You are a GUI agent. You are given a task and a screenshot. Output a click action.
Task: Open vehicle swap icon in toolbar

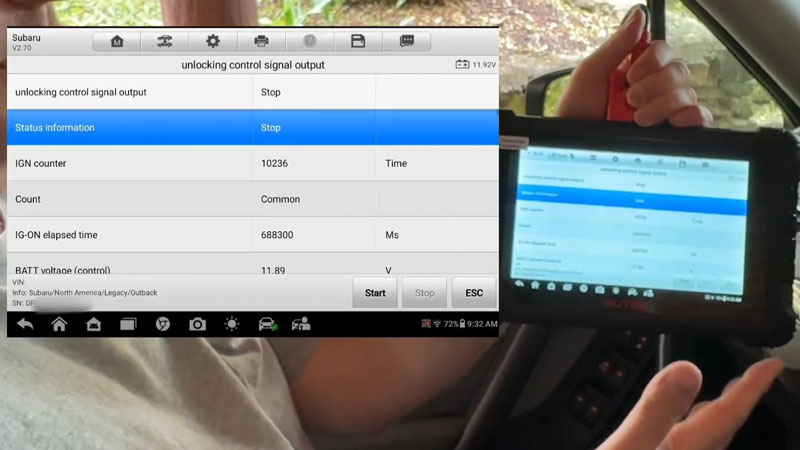[165, 41]
